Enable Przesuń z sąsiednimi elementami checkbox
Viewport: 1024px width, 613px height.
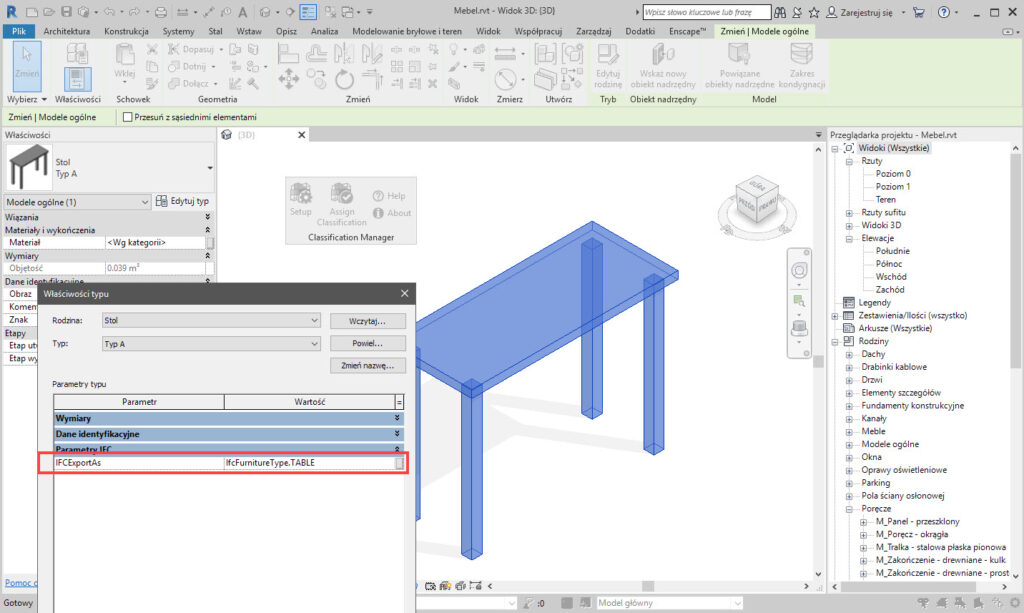tap(128, 117)
